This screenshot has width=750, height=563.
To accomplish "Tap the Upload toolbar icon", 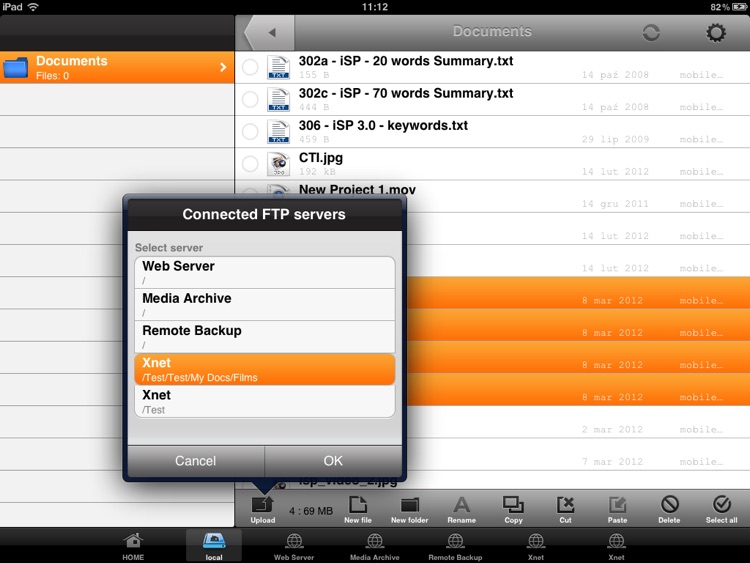I will coord(263,510).
